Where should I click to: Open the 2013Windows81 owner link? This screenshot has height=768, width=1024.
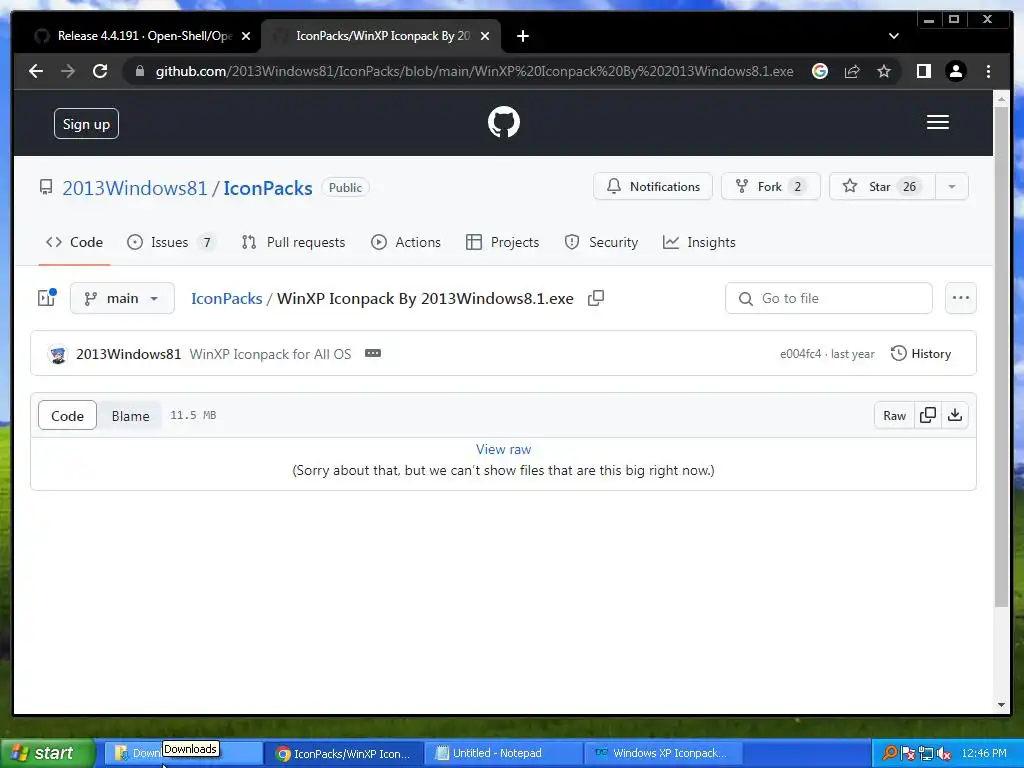(x=135, y=188)
